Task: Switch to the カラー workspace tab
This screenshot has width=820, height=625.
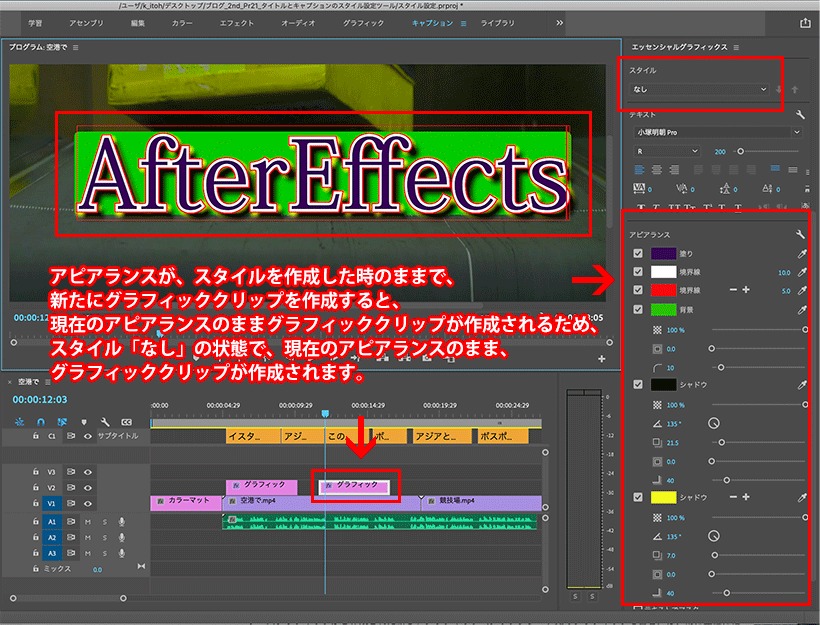Action: tap(181, 23)
